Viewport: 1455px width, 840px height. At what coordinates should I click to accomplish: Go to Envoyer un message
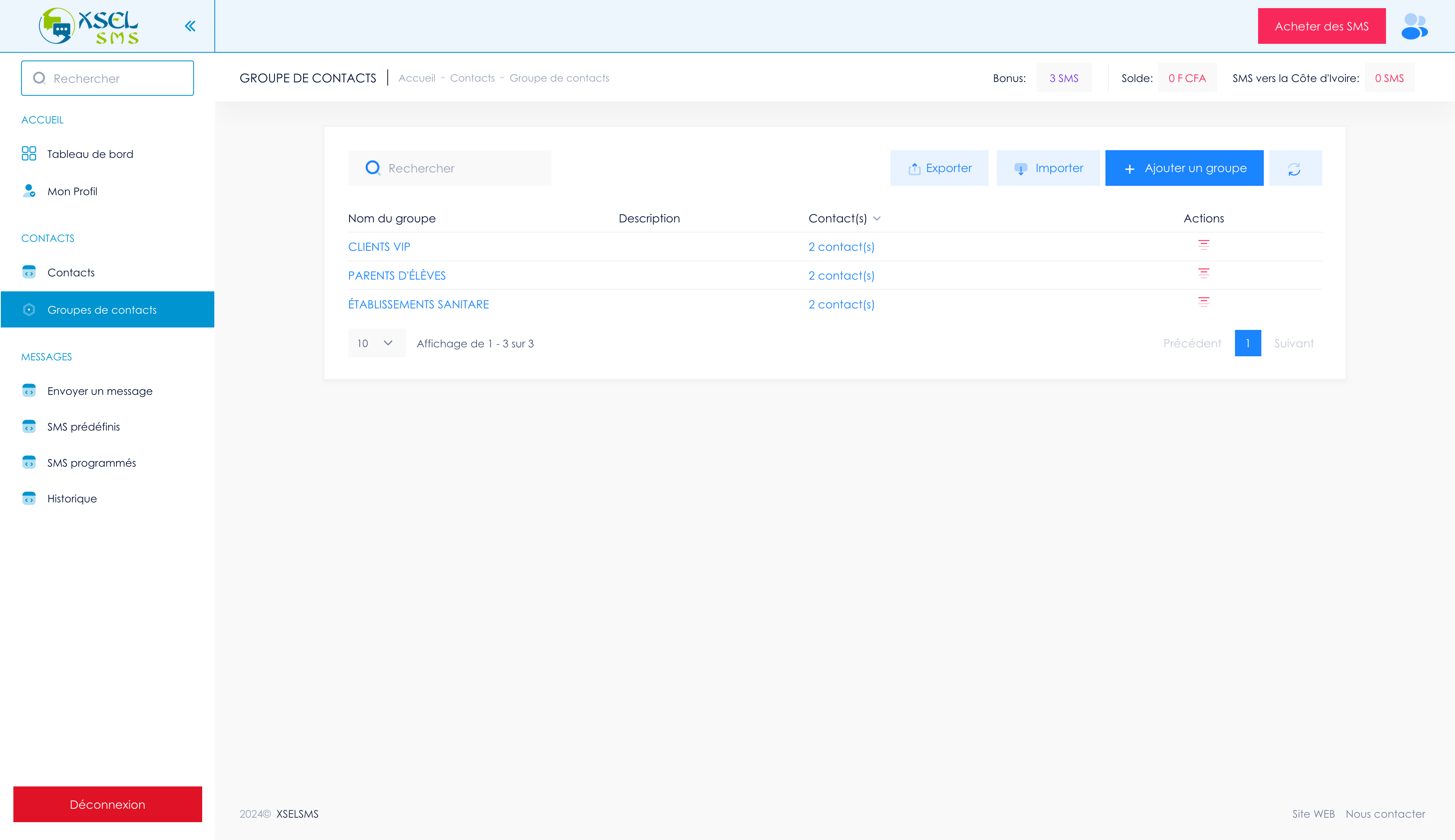pos(100,391)
